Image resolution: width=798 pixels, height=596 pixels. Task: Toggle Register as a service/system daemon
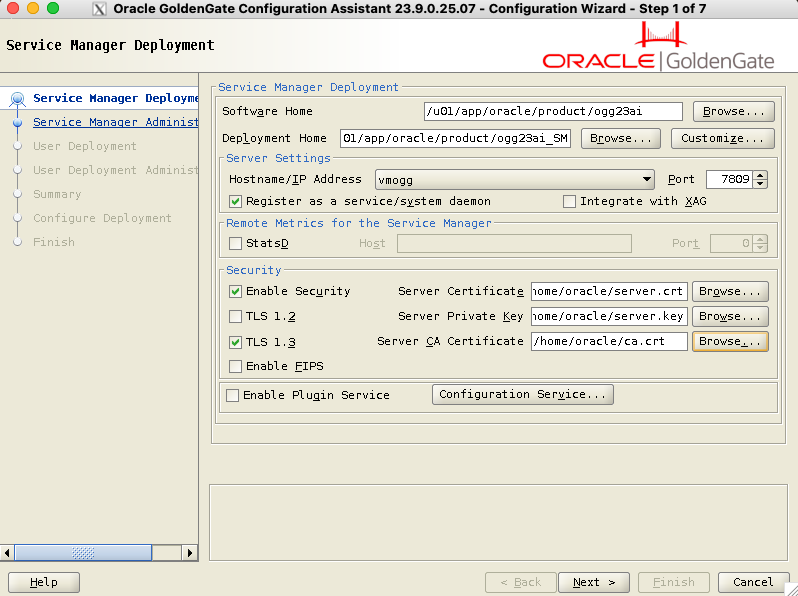[236, 201]
